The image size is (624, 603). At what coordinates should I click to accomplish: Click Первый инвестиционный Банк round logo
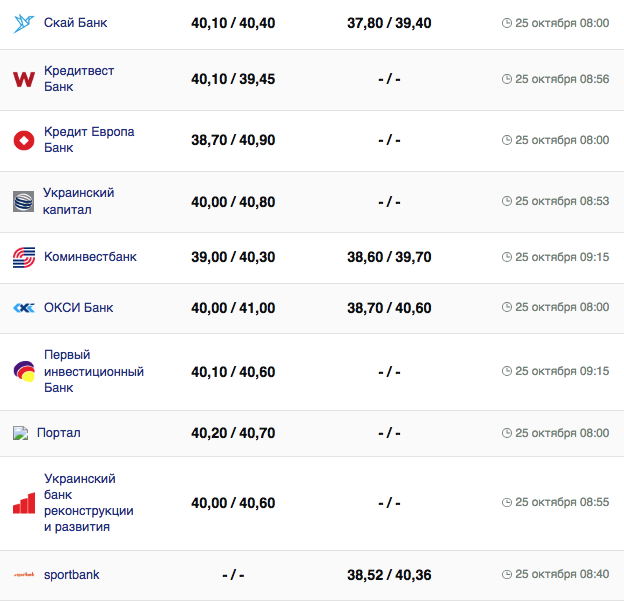point(24,371)
